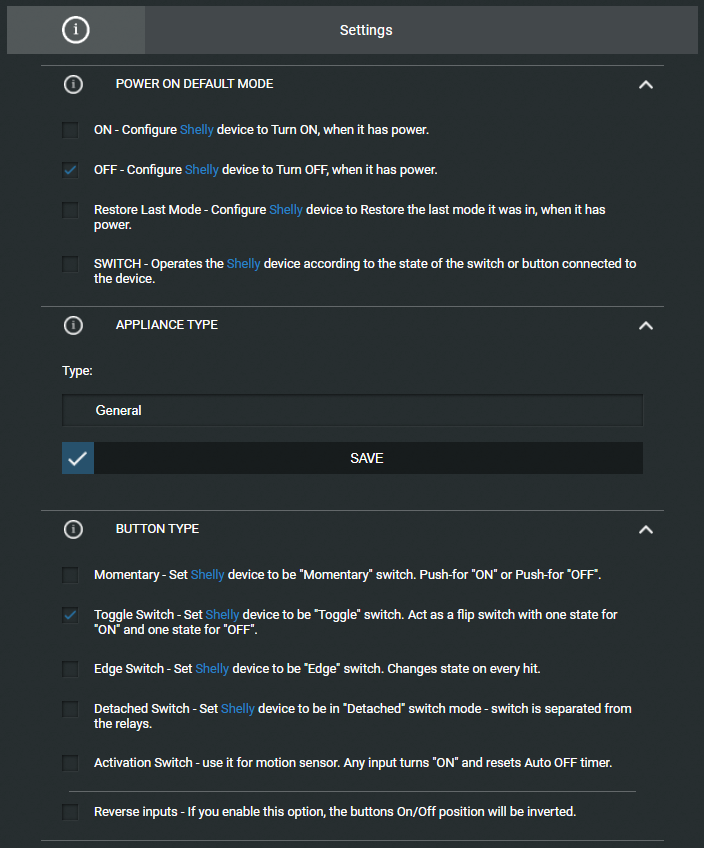704x848 pixels.
Task: Click the SAVE button for appliance type
Action: [x=368, y=458]
